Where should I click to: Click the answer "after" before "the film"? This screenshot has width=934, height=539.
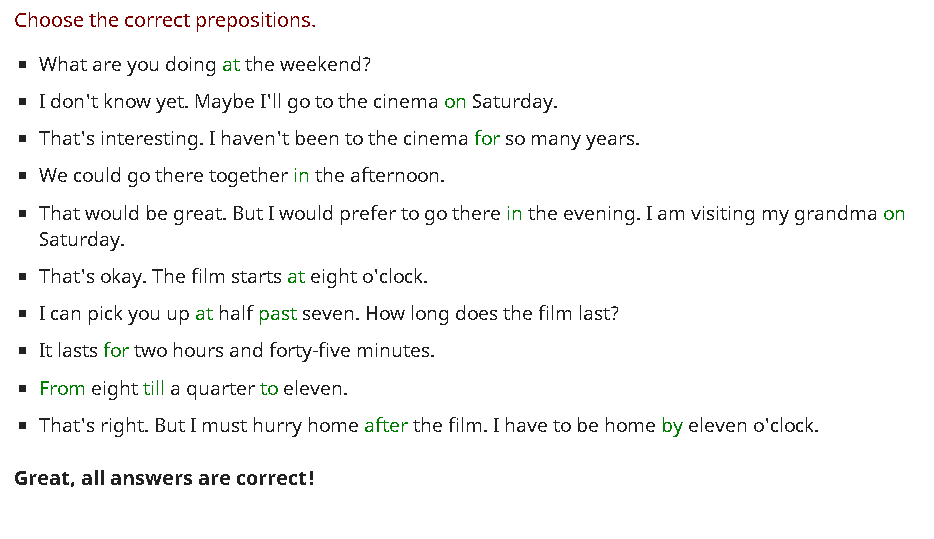pos(386,426)
